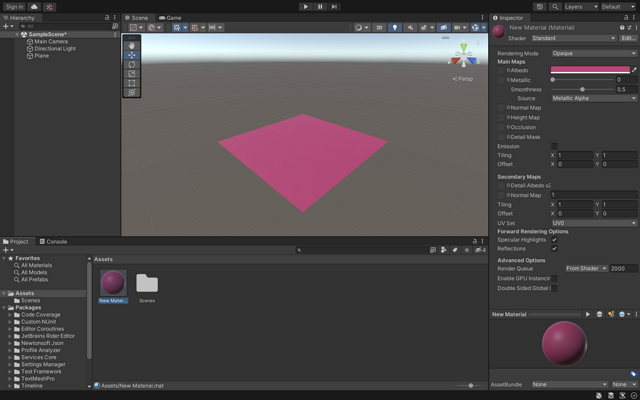Click the shader Edit button
640x400 pixels.
pos(628,38)
